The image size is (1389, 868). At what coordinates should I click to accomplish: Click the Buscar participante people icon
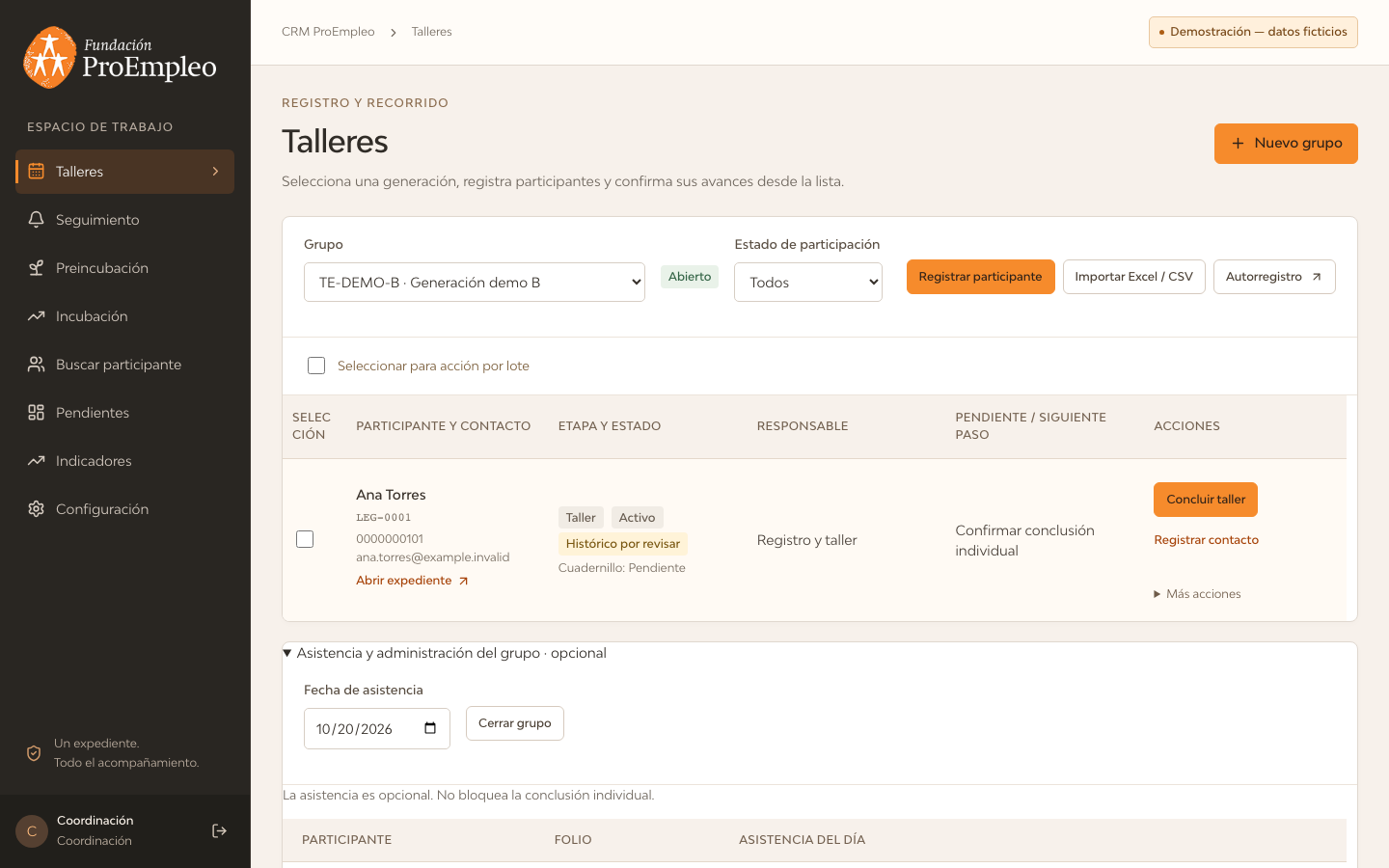37,365
